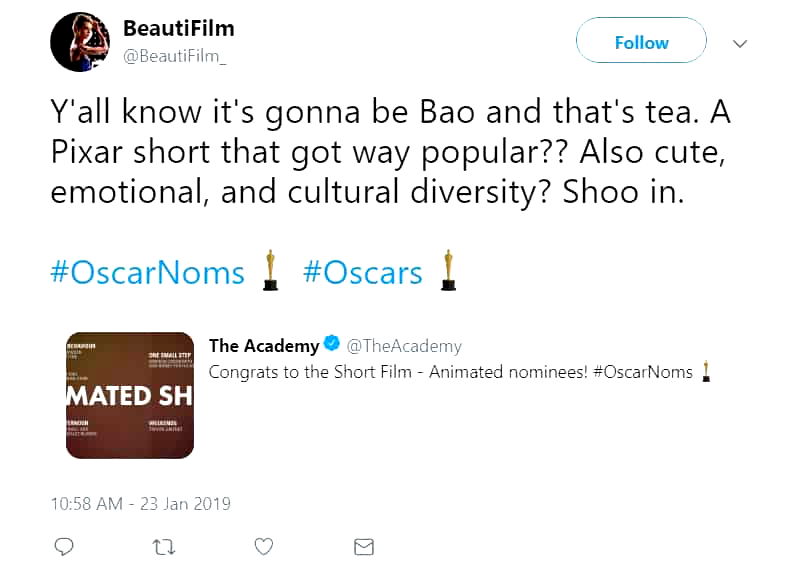The image size is (800, 568).
Task: Like the tweet with the heart icon
Action: pos(264,546)
